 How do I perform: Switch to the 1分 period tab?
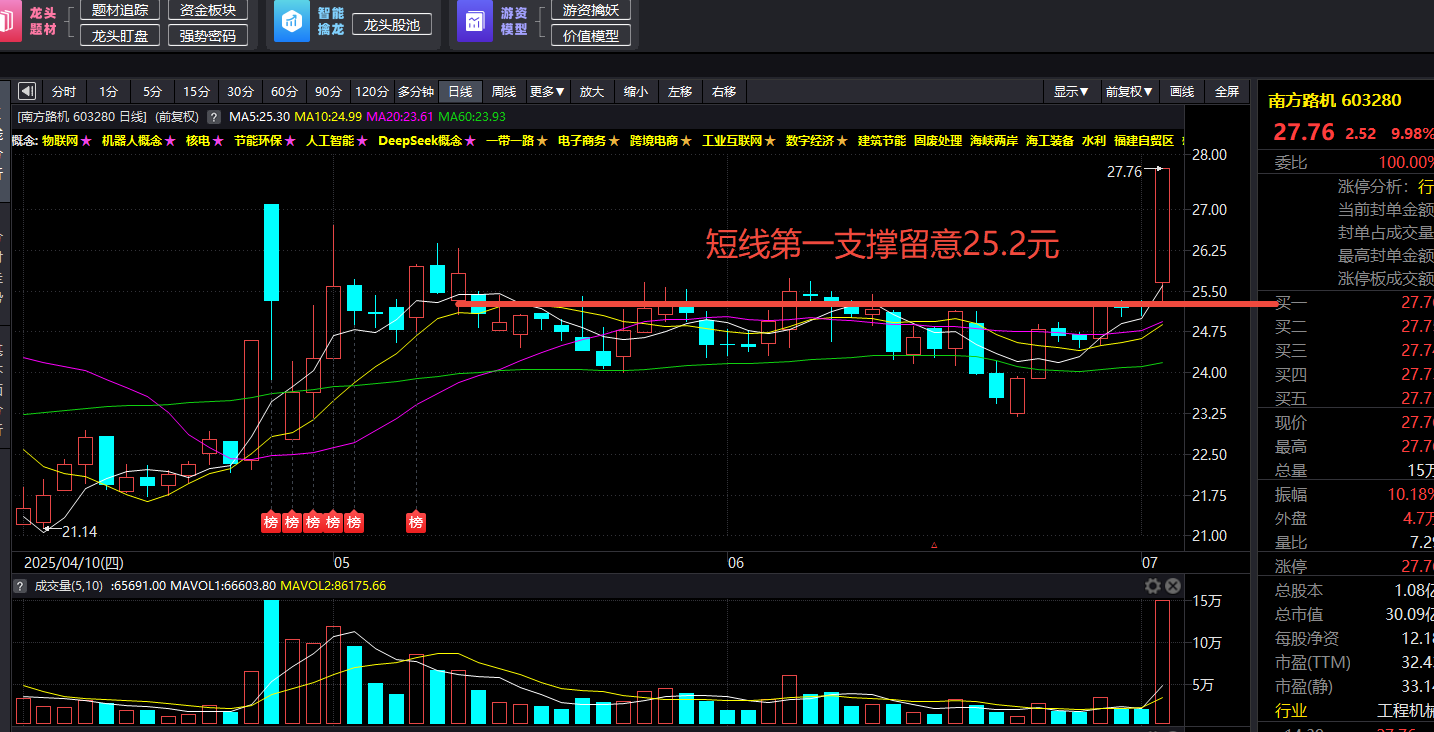[x=108, y=92]
